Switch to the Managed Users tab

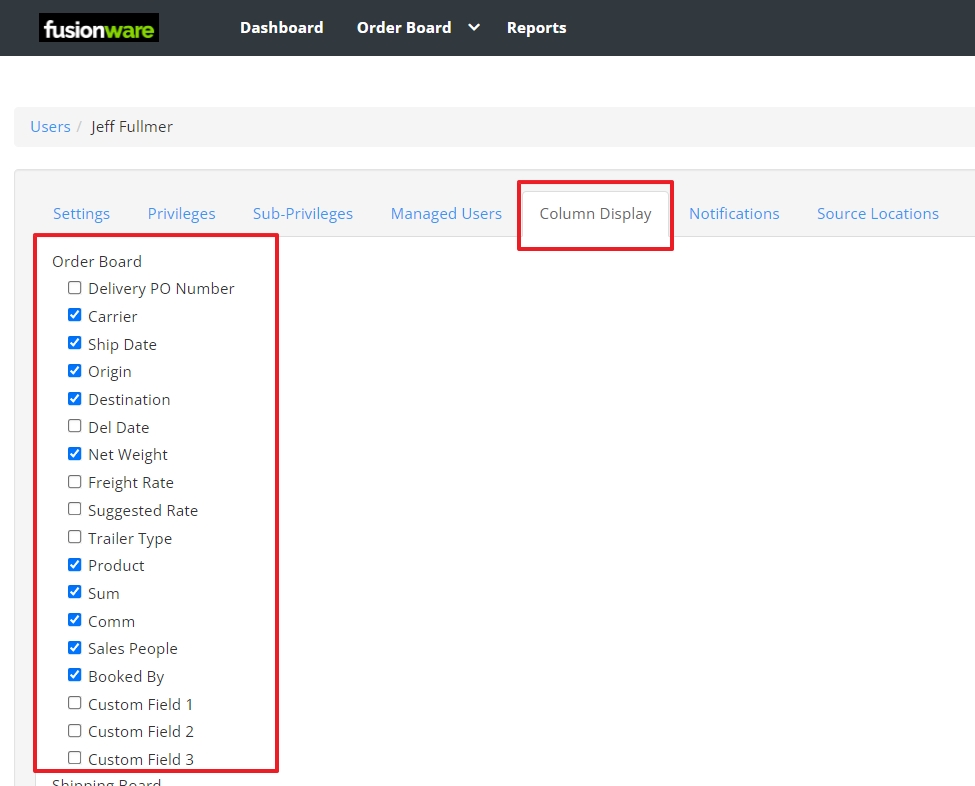(446, 213)
